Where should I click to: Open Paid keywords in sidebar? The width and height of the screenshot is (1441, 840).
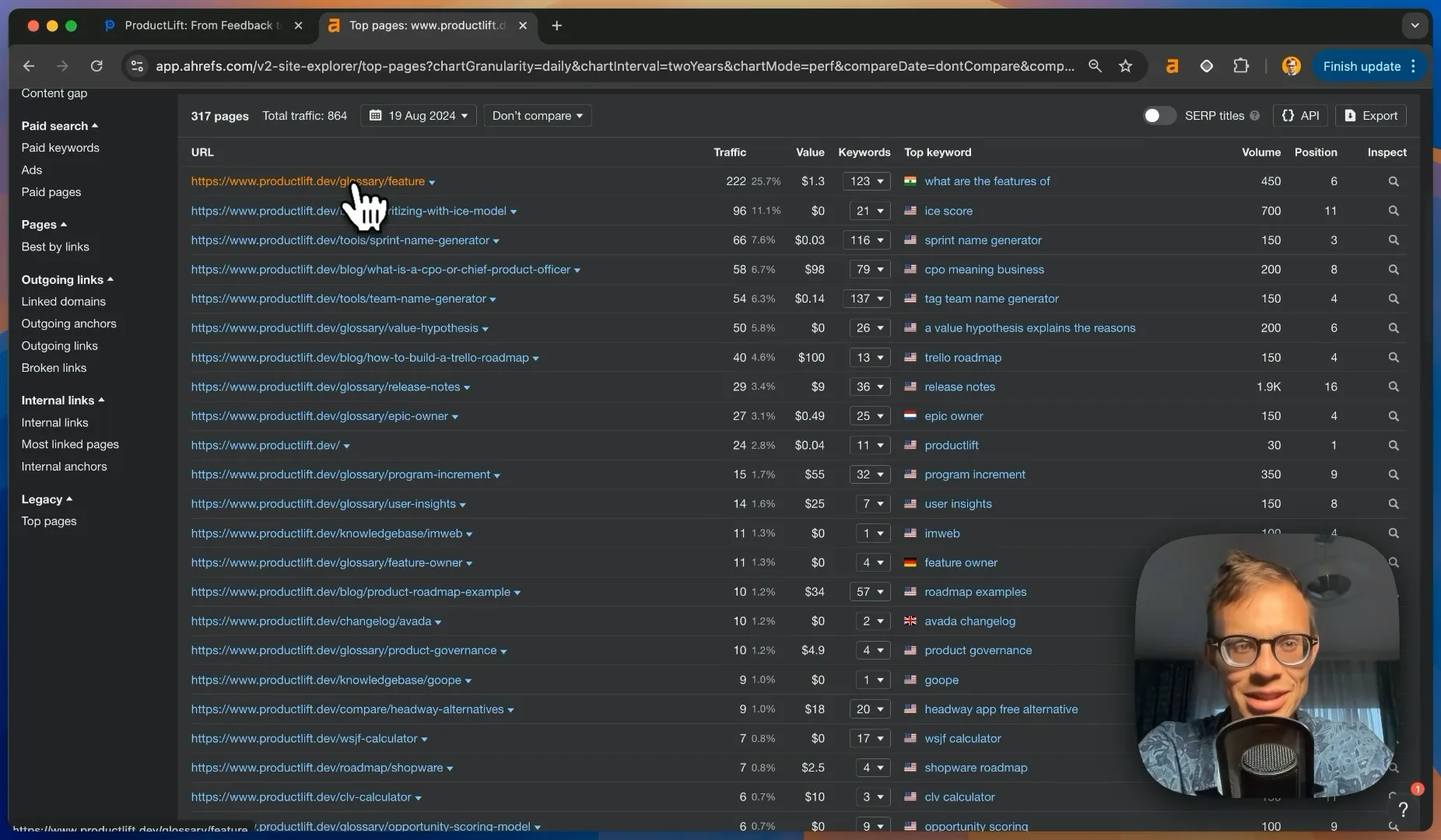click(60, 148)
